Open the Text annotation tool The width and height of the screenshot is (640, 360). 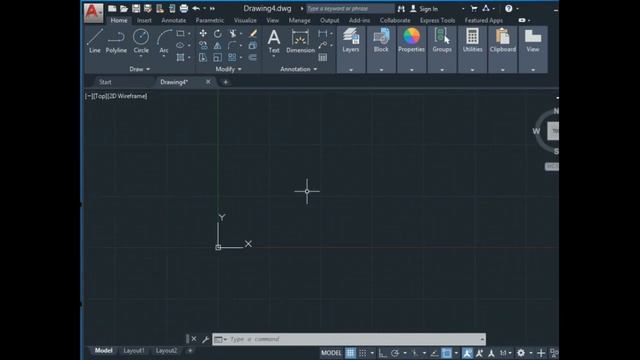274,41
